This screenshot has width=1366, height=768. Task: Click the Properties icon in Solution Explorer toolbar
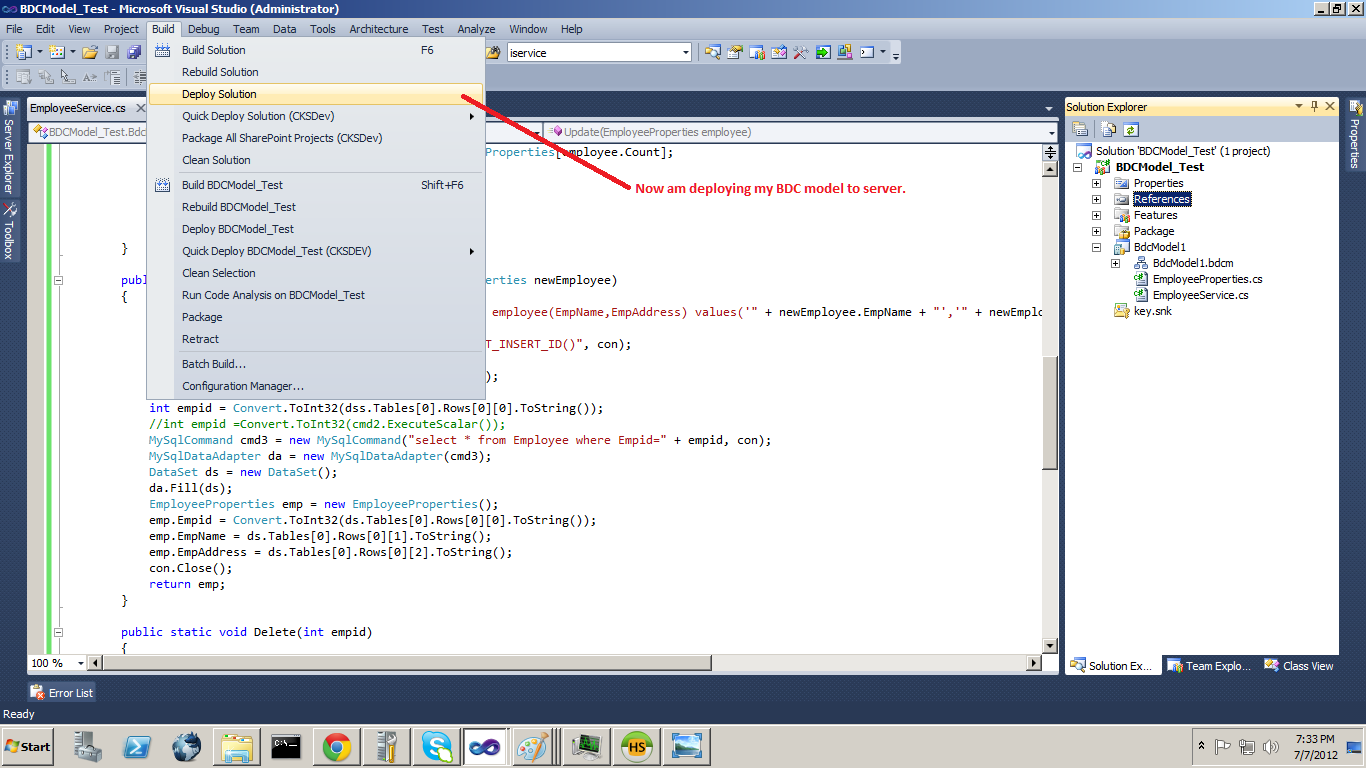(1081, 129)
